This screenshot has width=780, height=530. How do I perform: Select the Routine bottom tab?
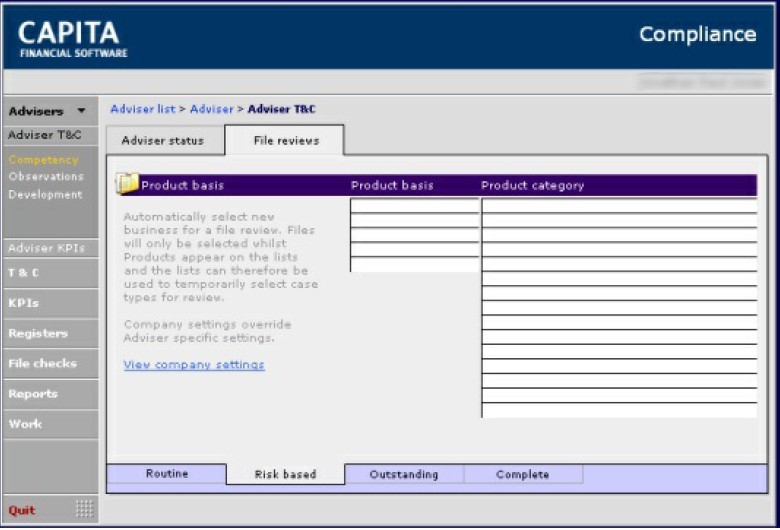pos(166,474)
